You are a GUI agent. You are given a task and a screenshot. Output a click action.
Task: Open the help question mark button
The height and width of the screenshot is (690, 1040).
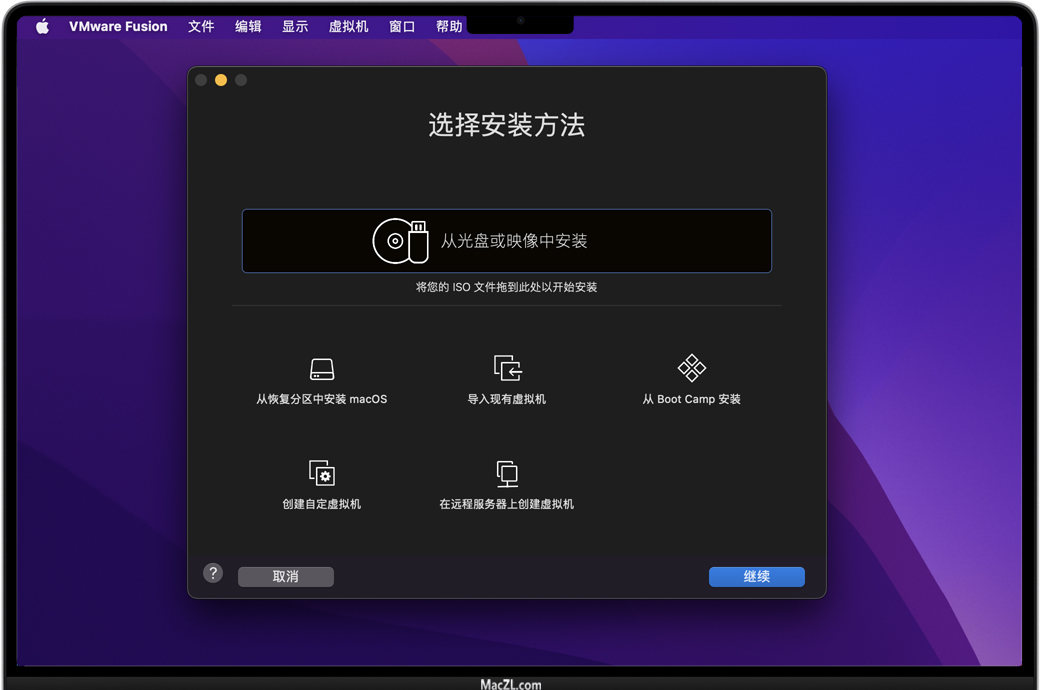point(213,573)
